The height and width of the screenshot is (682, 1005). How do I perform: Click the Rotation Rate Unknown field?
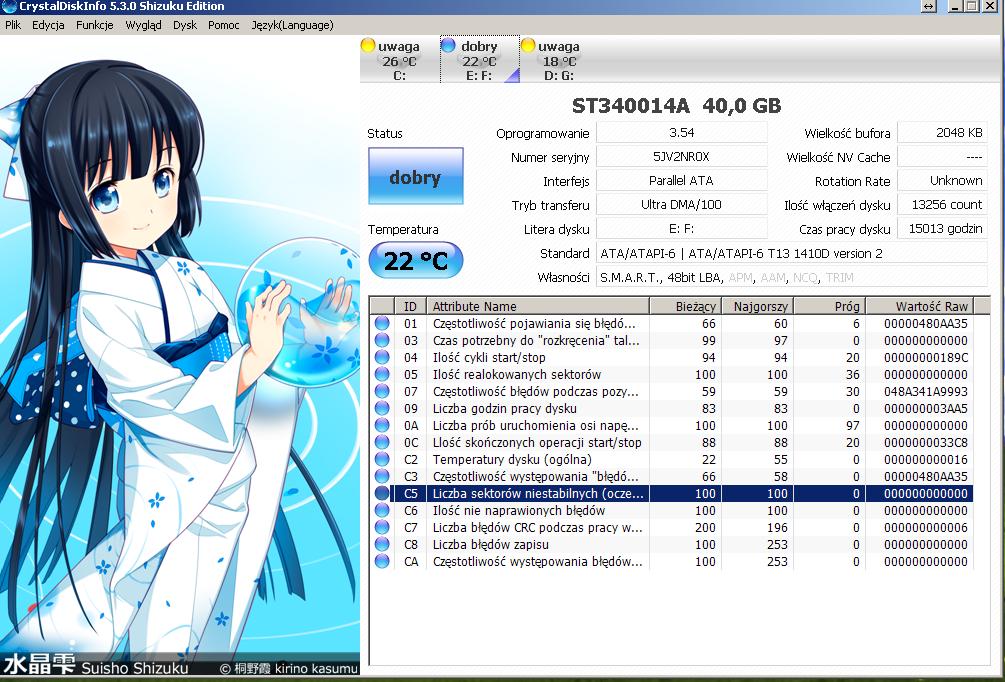[942, 181]
